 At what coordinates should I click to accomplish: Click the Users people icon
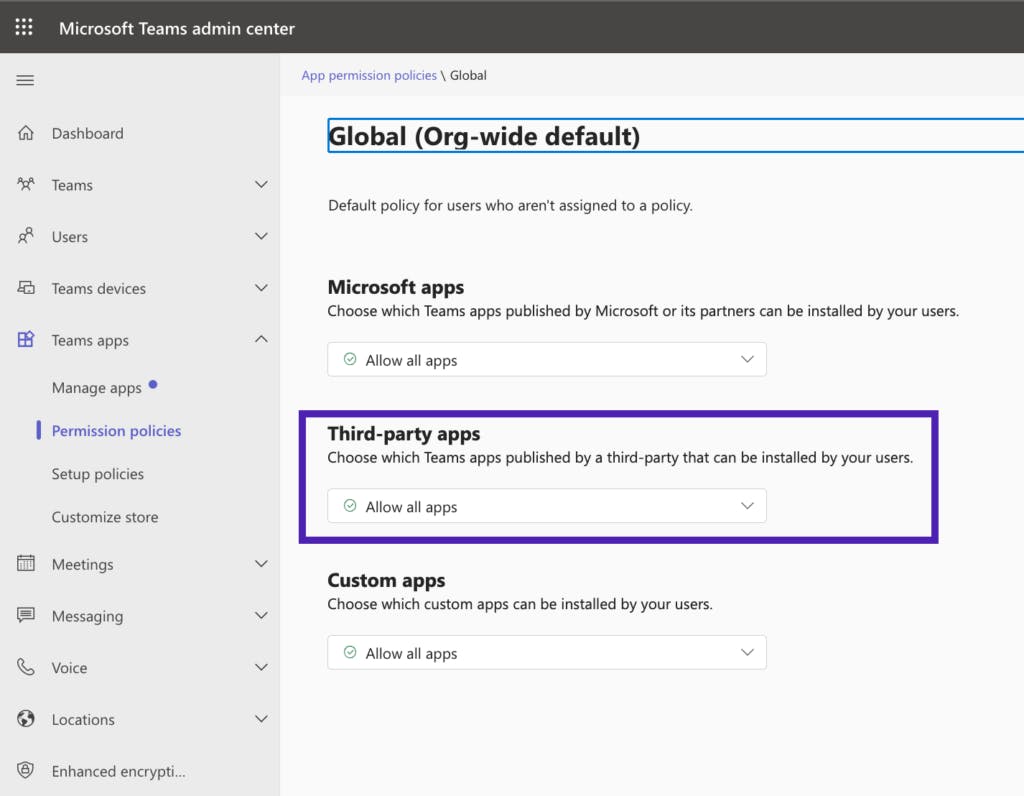pos(25,236)
